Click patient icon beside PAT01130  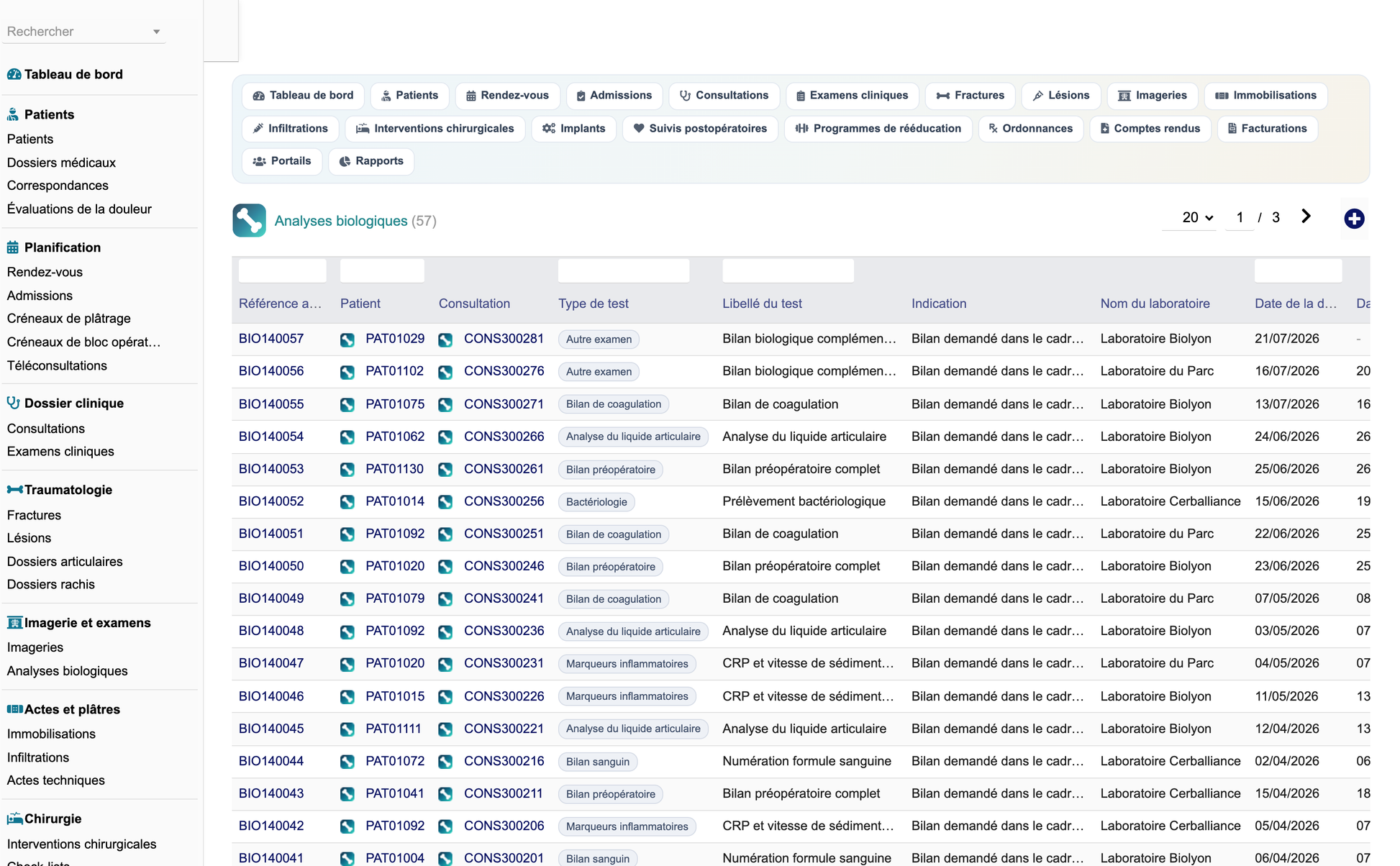click(x=347, y=469)
